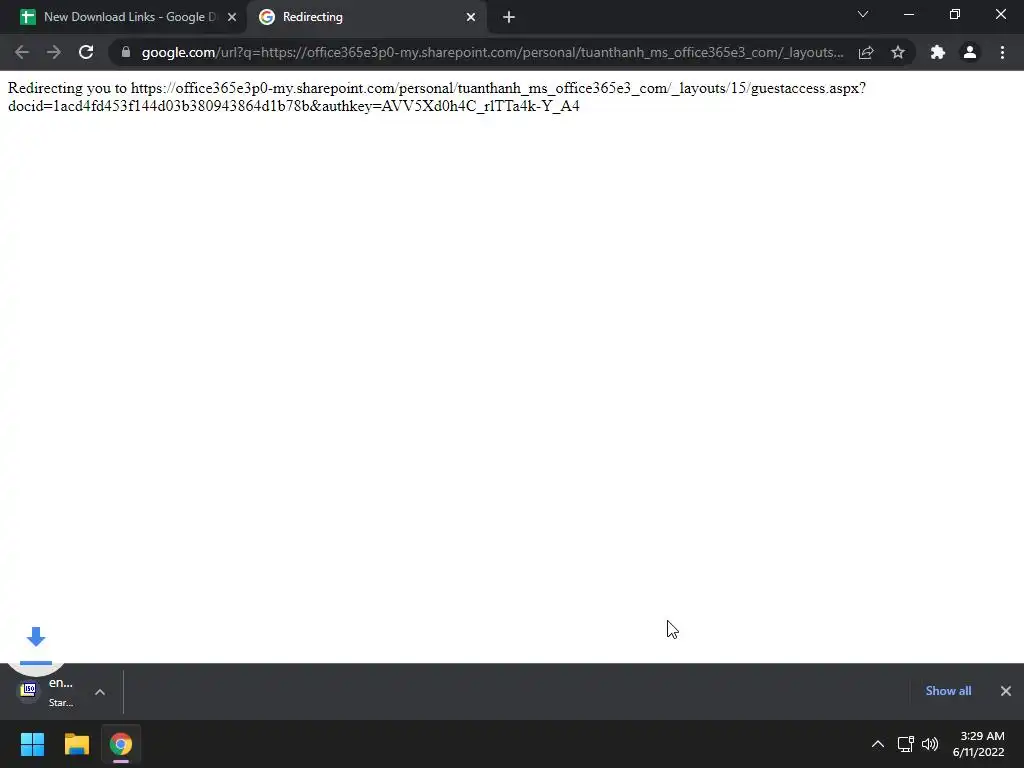Click the redirecting sharepoint URL text

coord(437,97)
